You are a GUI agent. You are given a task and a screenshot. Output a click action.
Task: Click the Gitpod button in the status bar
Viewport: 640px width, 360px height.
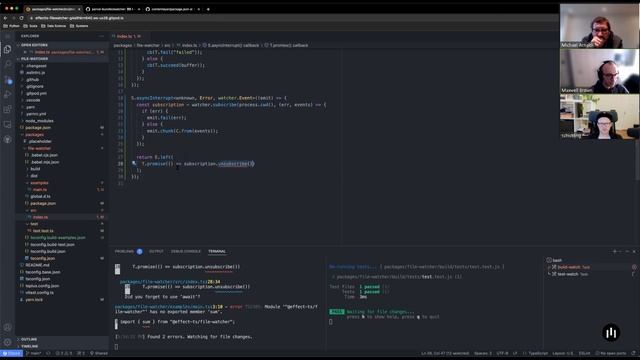[x=11, y=353]
